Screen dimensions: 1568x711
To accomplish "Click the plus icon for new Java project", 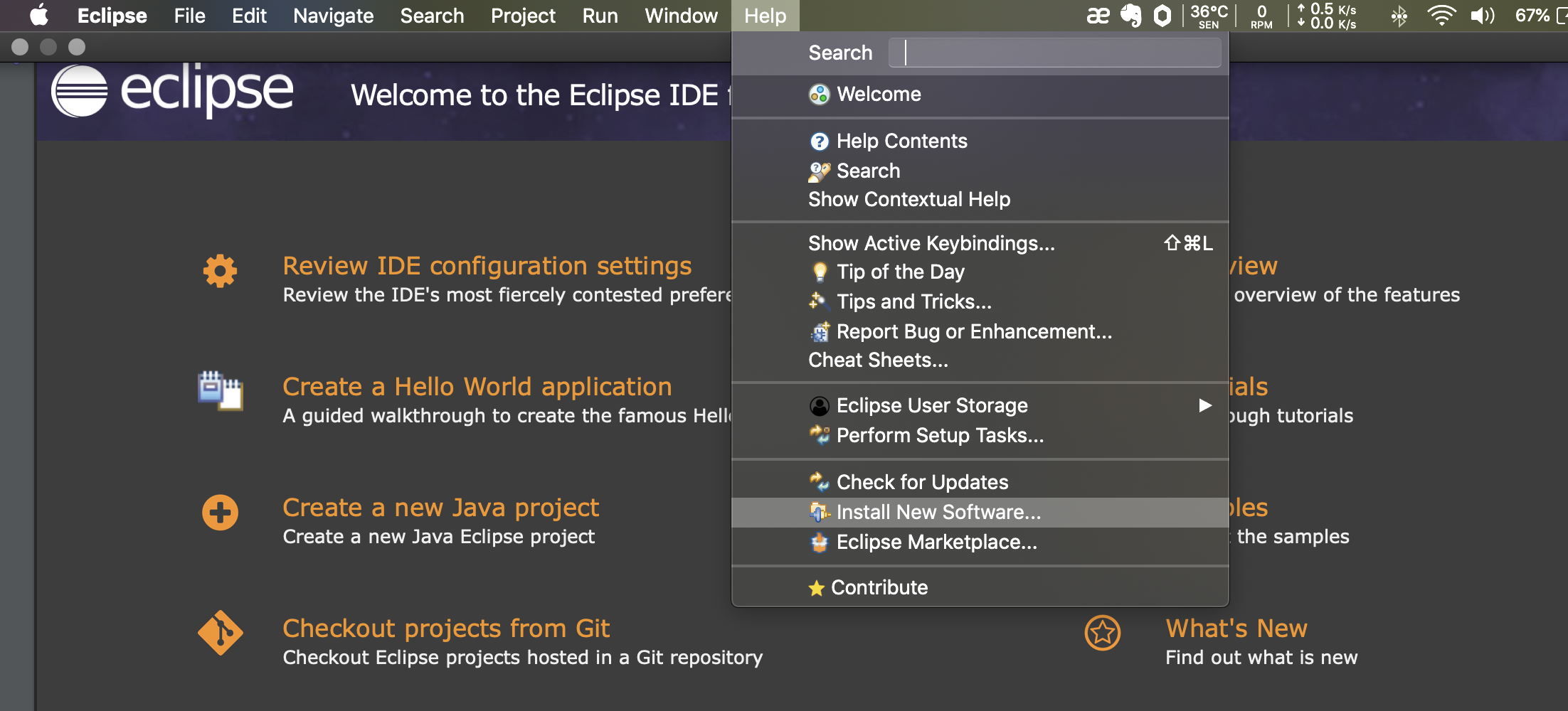I will point(220,512).
